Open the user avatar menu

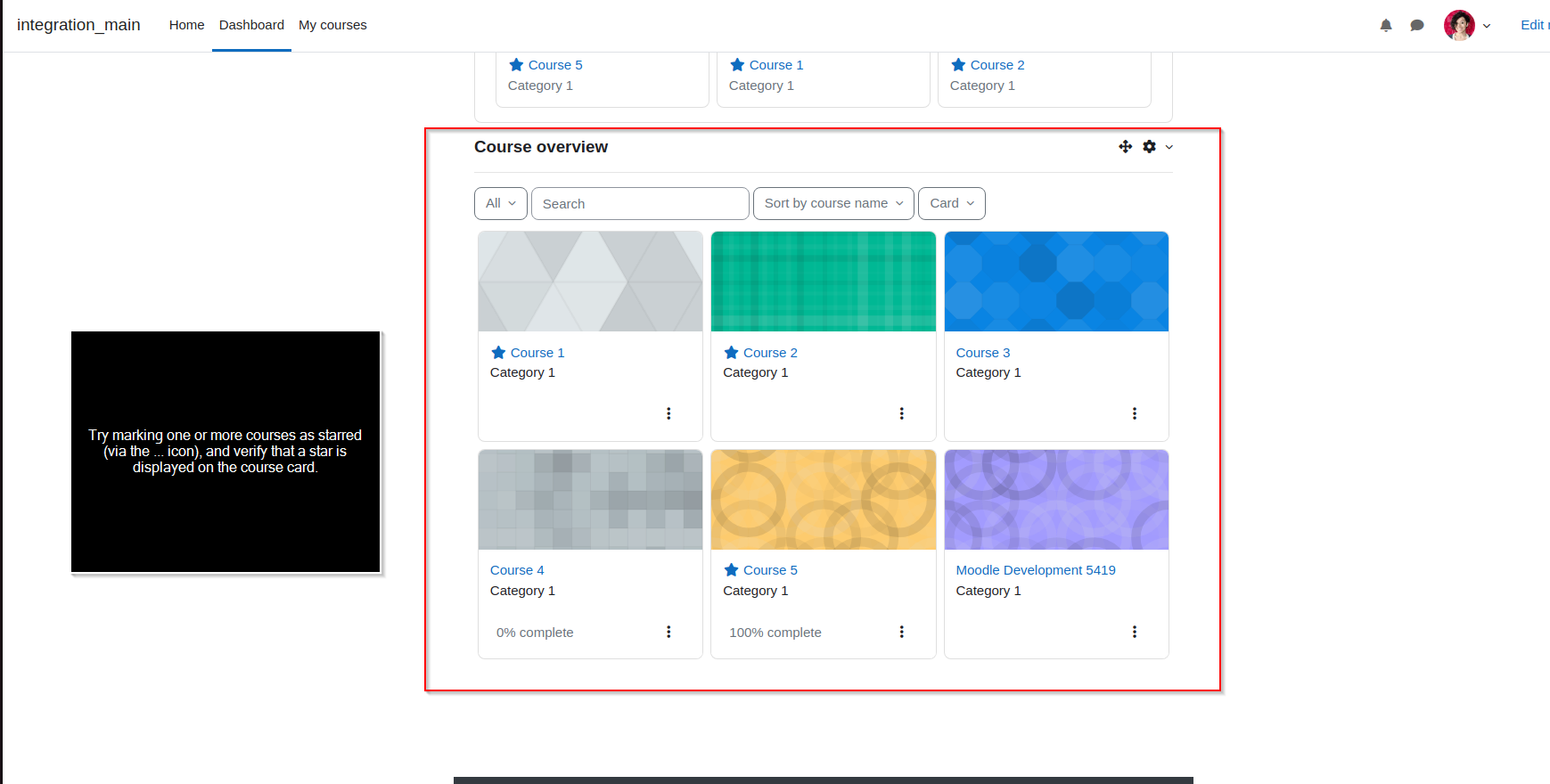(x=1459, y=25)
